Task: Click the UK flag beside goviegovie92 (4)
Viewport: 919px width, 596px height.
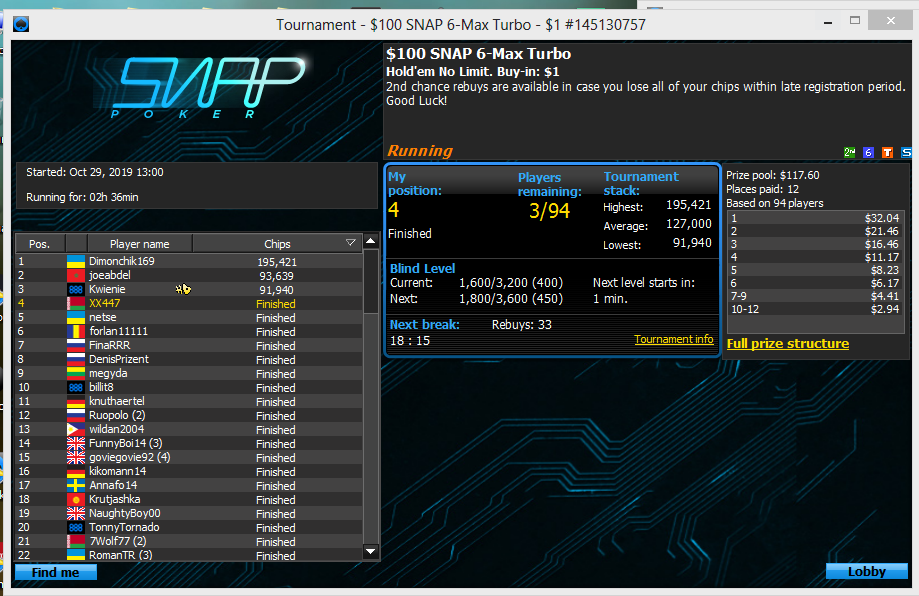Action: tap(76, 458)
